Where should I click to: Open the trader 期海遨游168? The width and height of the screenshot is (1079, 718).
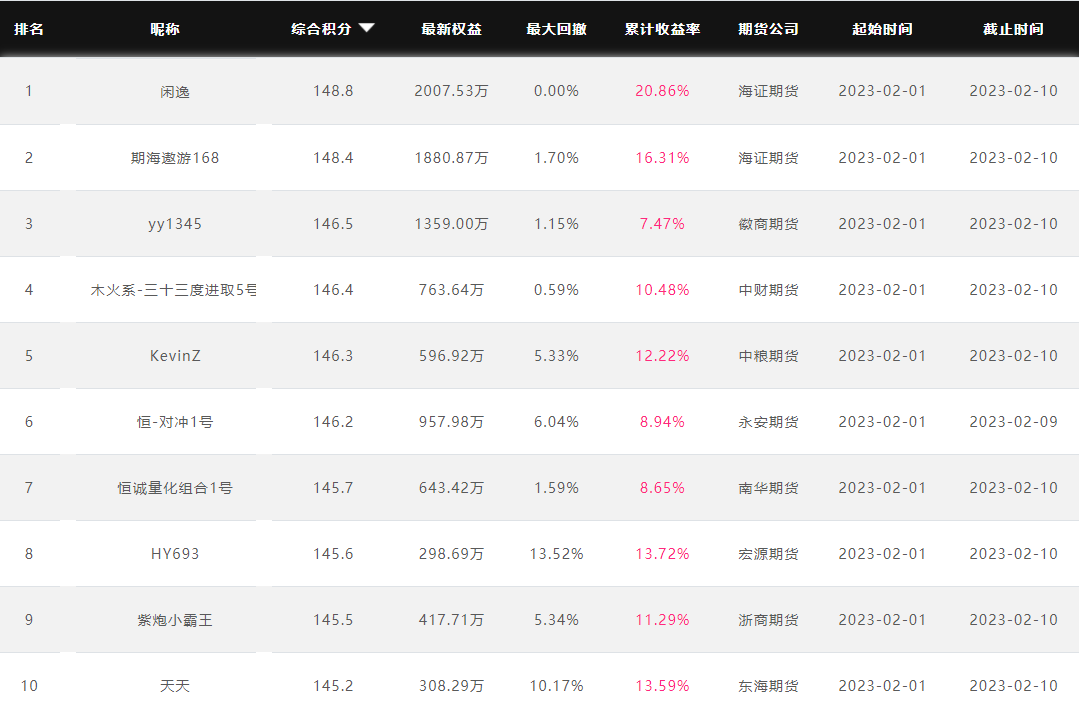coord(175,158)
